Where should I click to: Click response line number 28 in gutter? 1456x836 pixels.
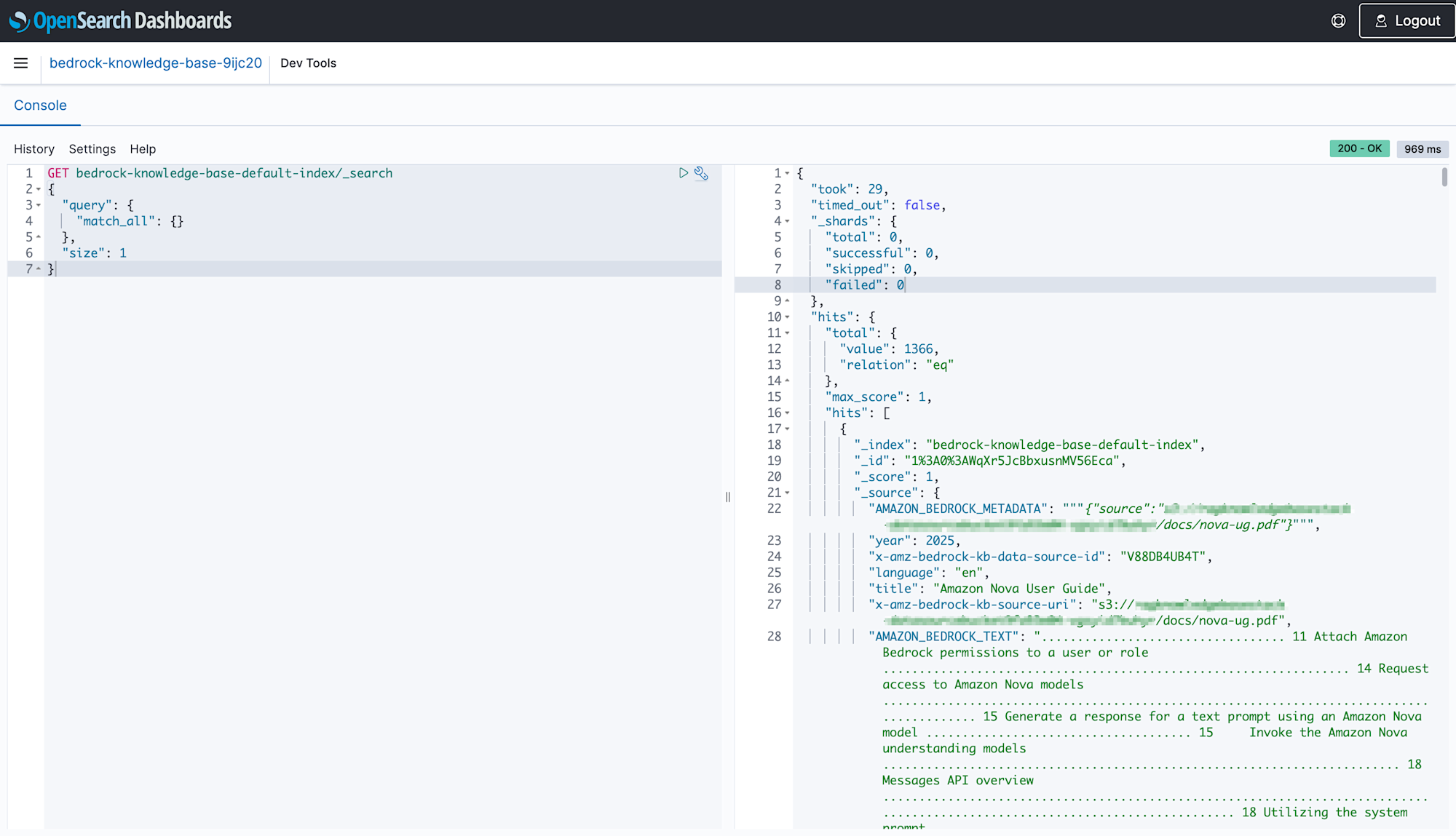click(775, 637)
